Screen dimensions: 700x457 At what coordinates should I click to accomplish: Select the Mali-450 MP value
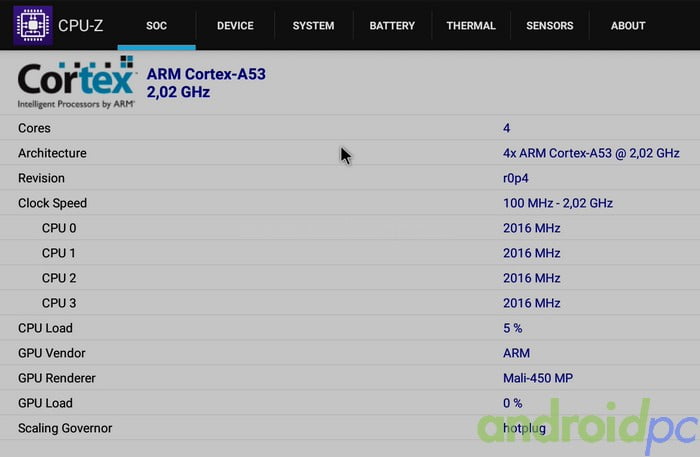[538, 378]
